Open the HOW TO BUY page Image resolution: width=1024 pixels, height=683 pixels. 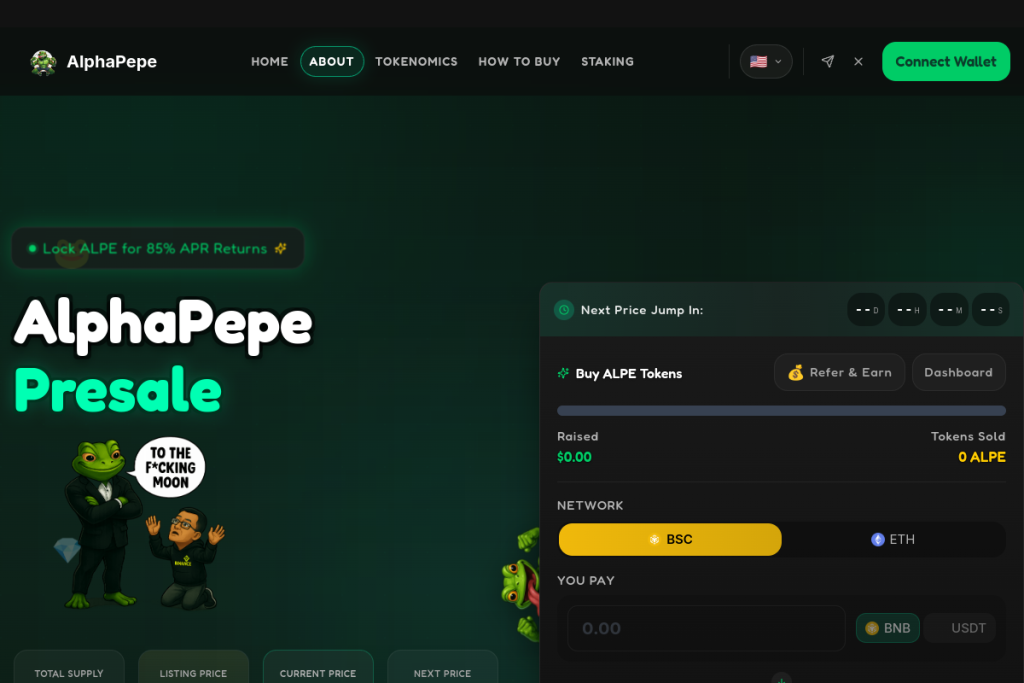click(519, 61)
